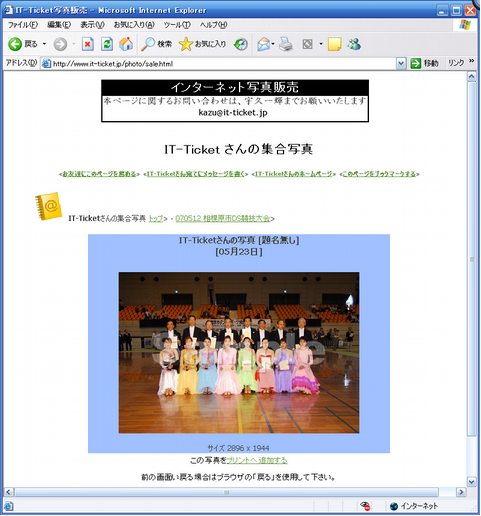
Task: Click the address bar URL field
Action: click(x=223, y=63)
